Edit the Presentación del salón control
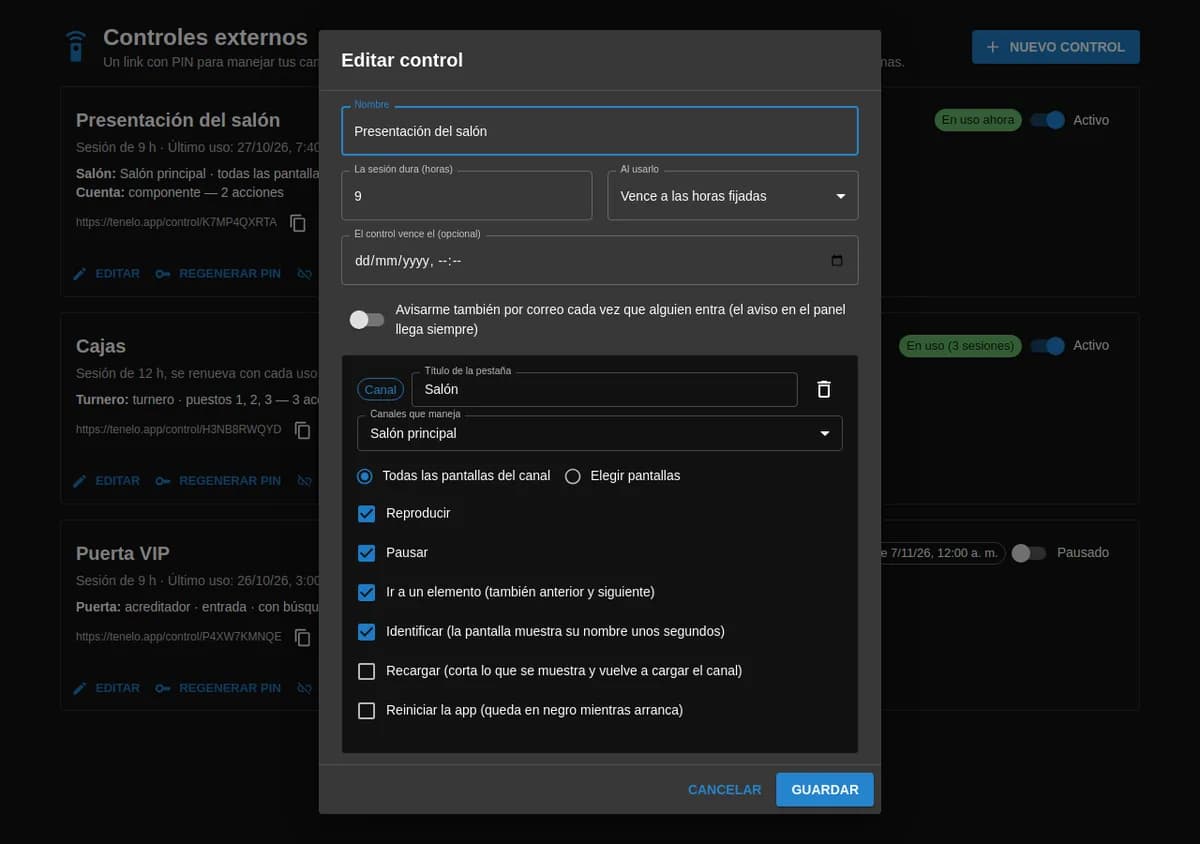This screenshot has width=1200, height=844. pyautogui.click(x=107, y=274)
